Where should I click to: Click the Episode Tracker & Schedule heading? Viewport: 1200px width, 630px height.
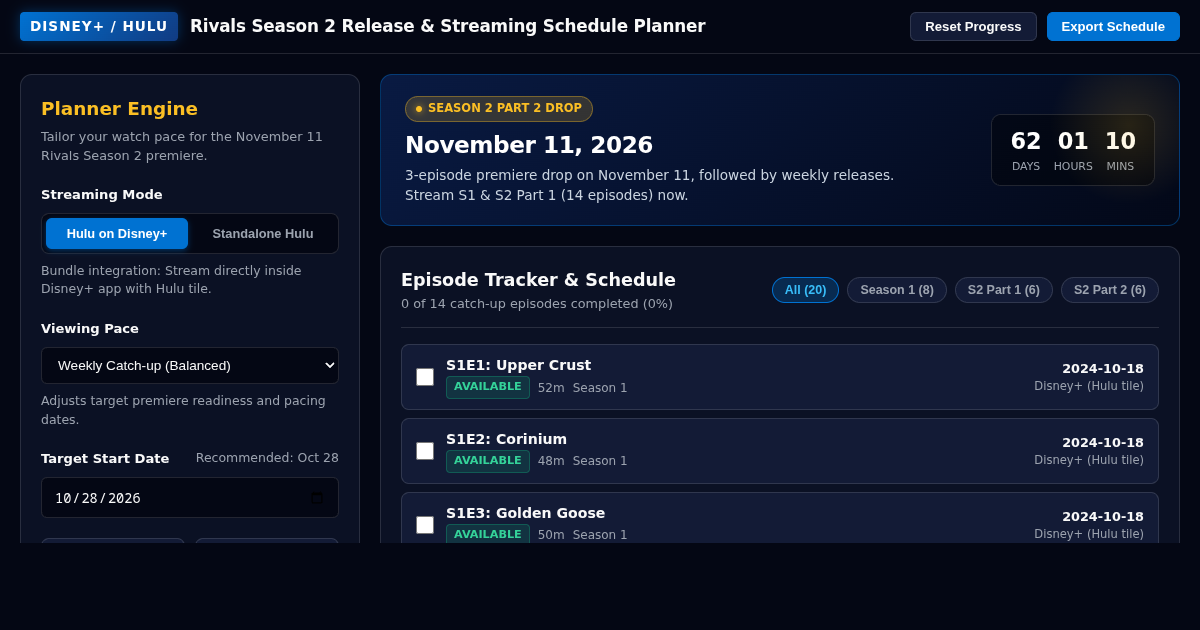538,280
